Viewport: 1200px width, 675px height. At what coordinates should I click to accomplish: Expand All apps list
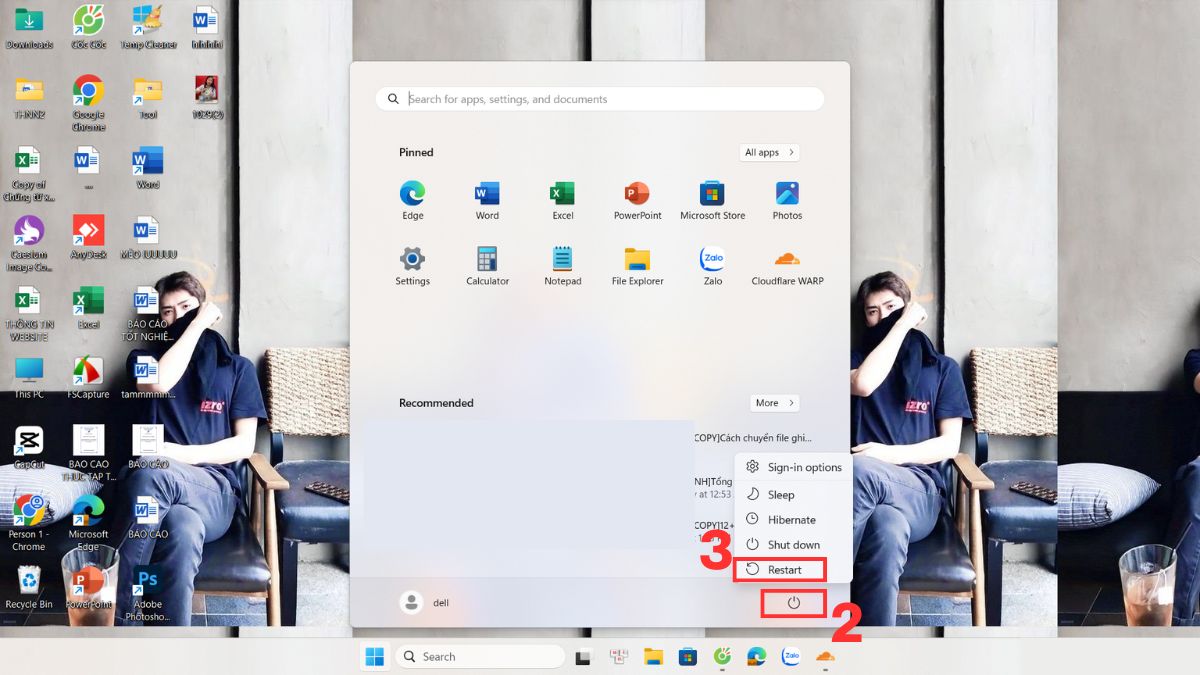[768, 152]
